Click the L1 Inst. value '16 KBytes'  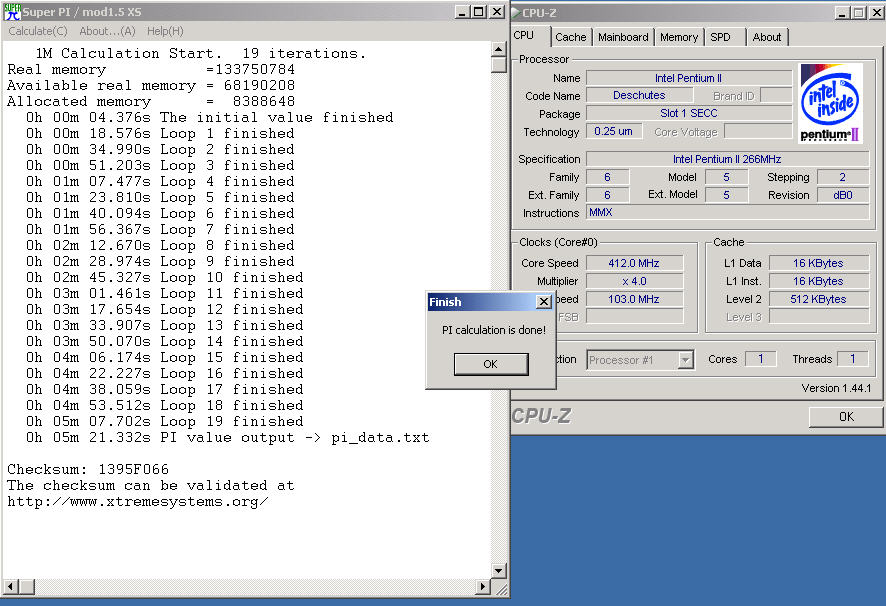pos(819,281)
